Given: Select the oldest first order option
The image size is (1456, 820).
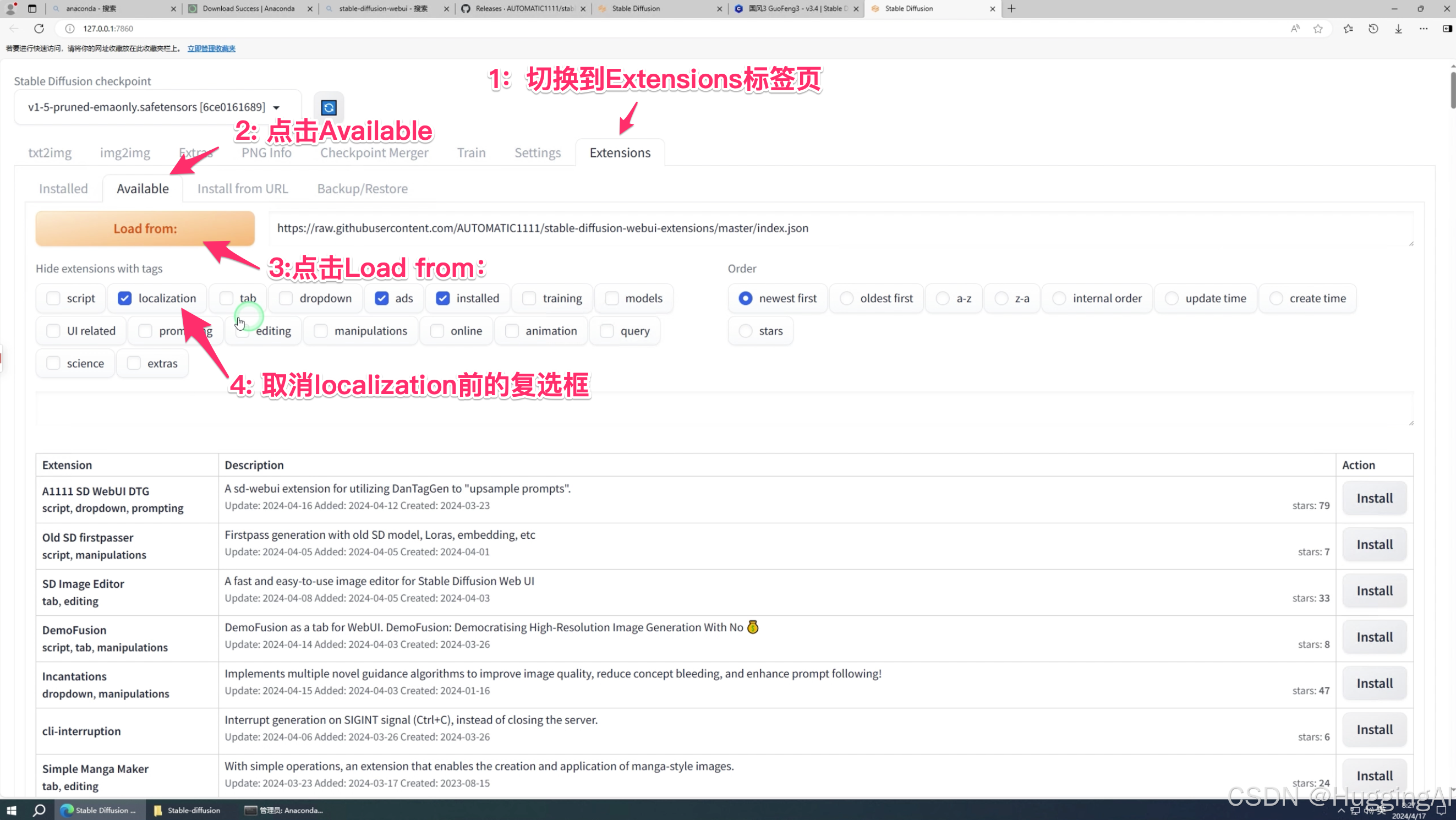Looking at the screenshot, I should coord(846,298).
